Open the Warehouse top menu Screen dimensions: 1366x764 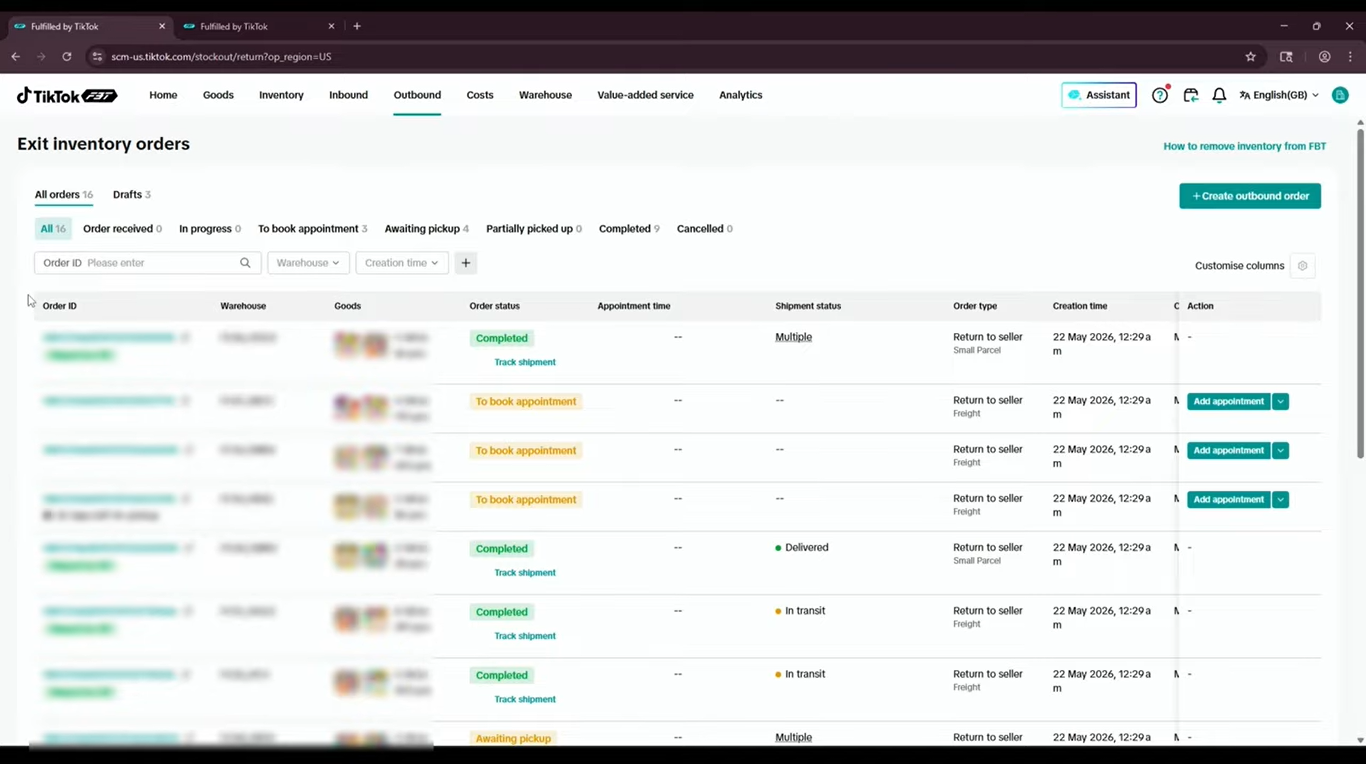tap(545, 95)
